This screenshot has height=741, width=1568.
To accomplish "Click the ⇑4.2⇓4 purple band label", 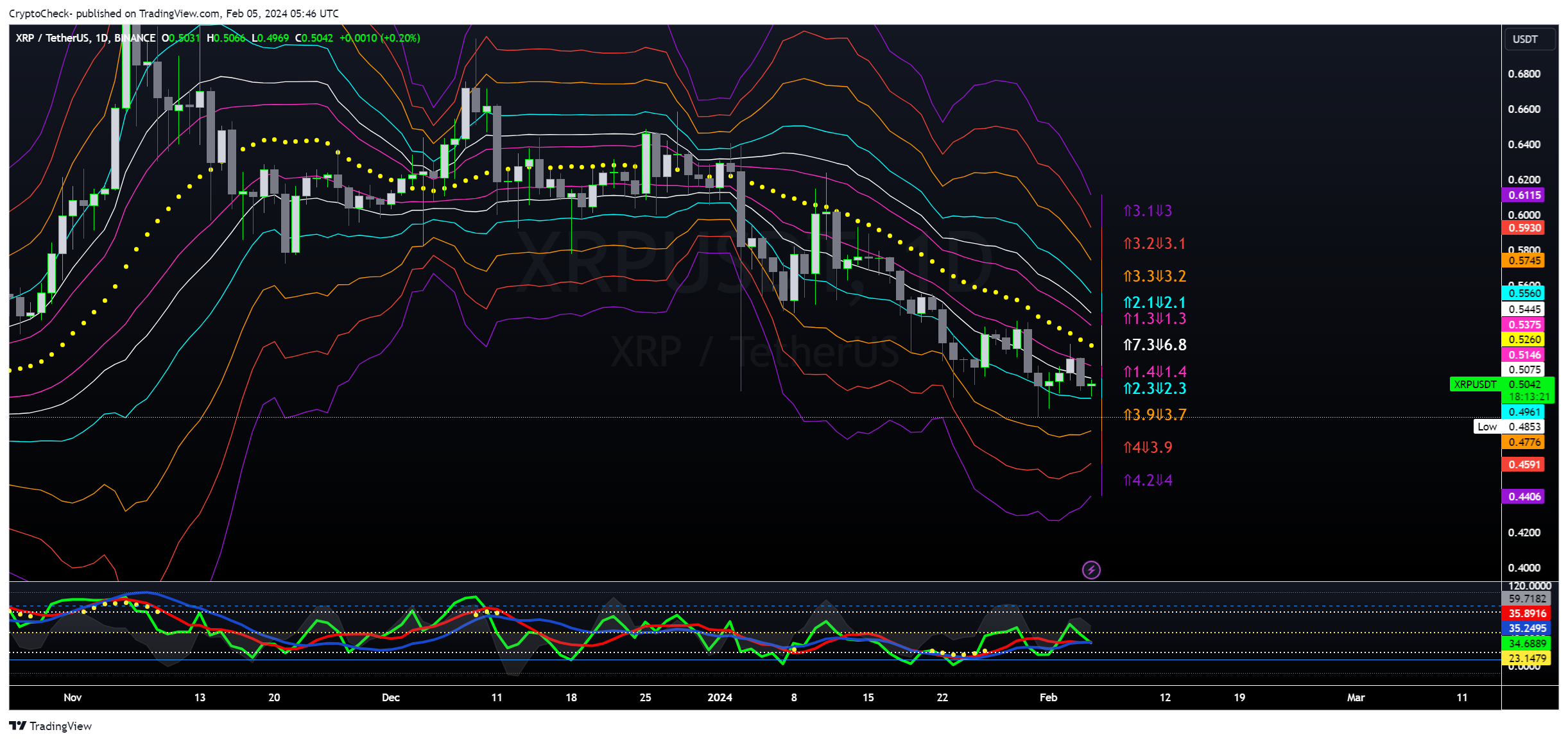I will 1148,480.
